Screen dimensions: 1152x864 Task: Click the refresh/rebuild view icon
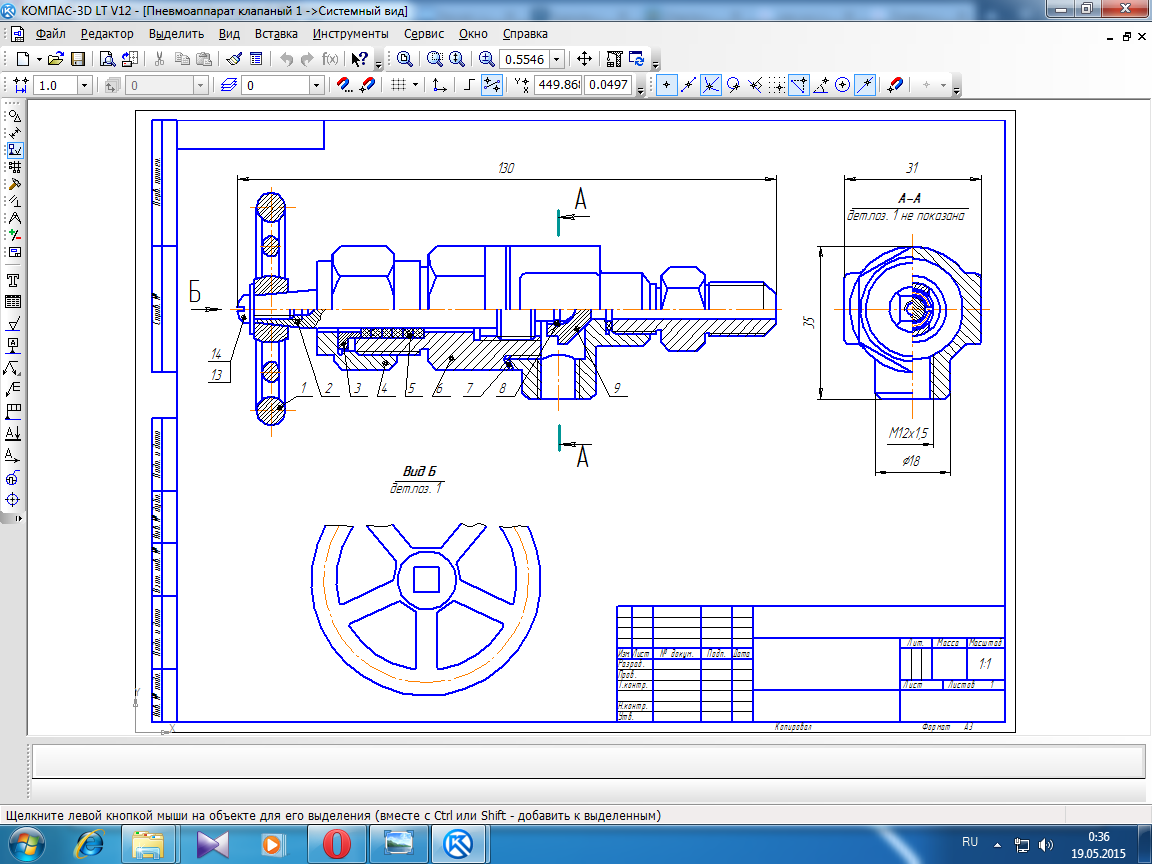click(636, 59)
